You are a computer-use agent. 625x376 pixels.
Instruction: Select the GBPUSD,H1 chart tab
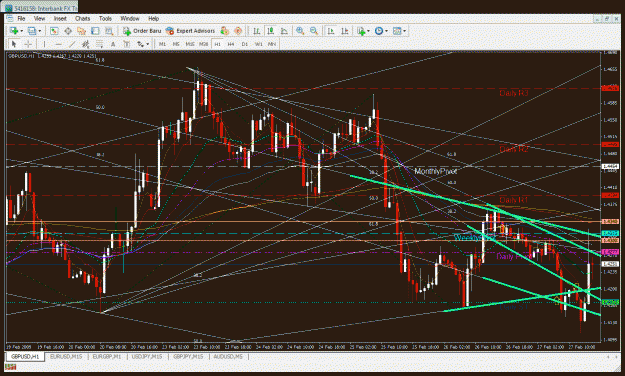[25, 356]
